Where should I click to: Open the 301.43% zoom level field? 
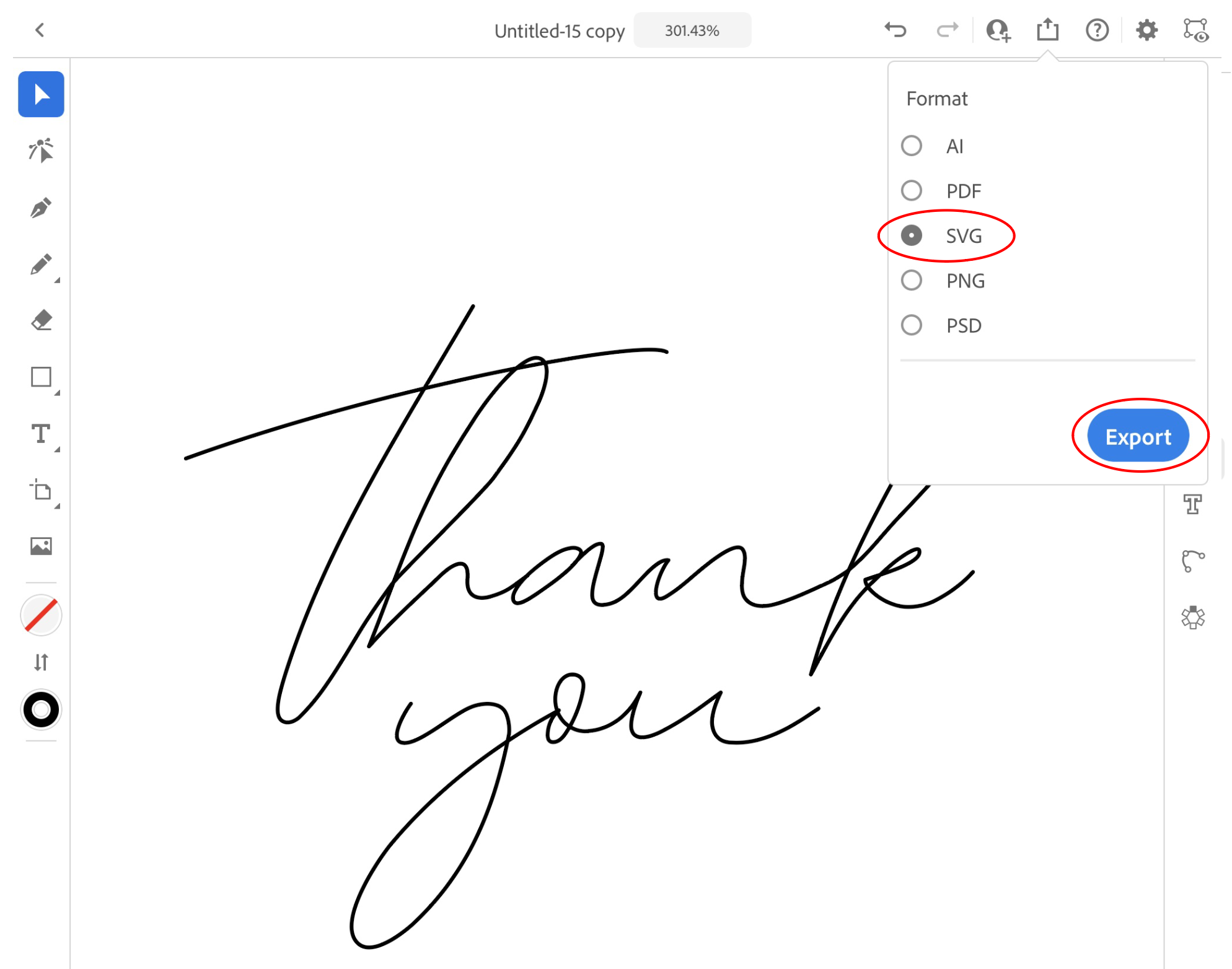[x=692, y=30]
